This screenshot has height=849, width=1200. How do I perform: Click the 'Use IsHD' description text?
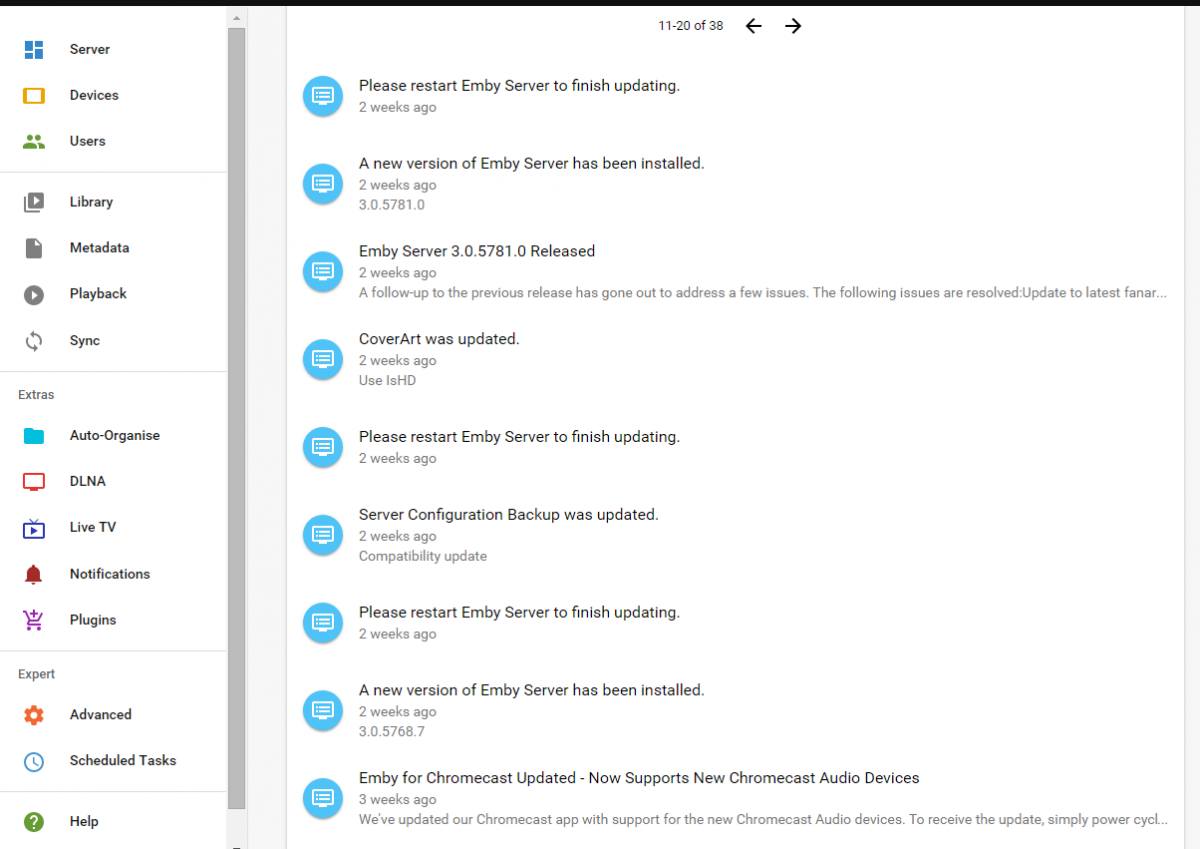(x=387, y=380)
